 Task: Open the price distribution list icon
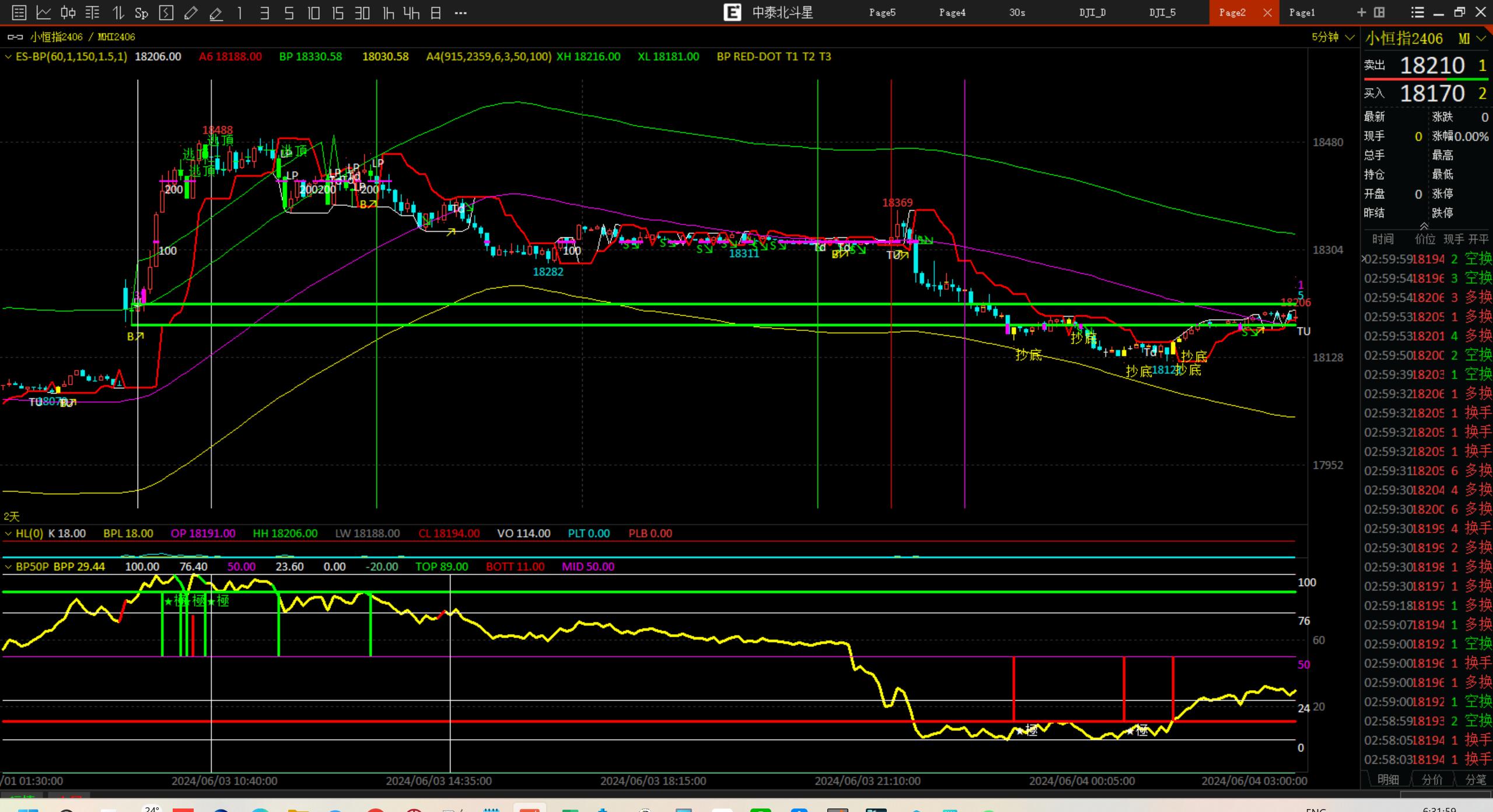pyautogui.click(x=92, y=12)
